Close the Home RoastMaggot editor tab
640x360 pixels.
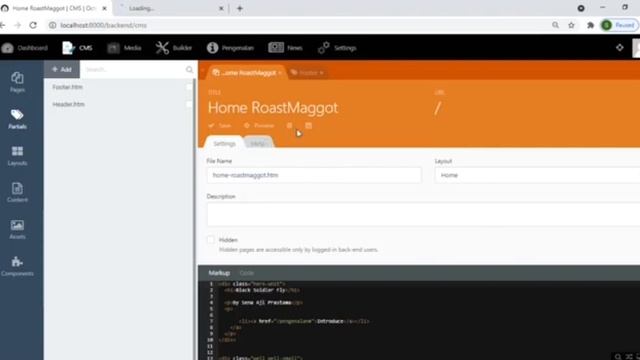(x=280, y=73)
